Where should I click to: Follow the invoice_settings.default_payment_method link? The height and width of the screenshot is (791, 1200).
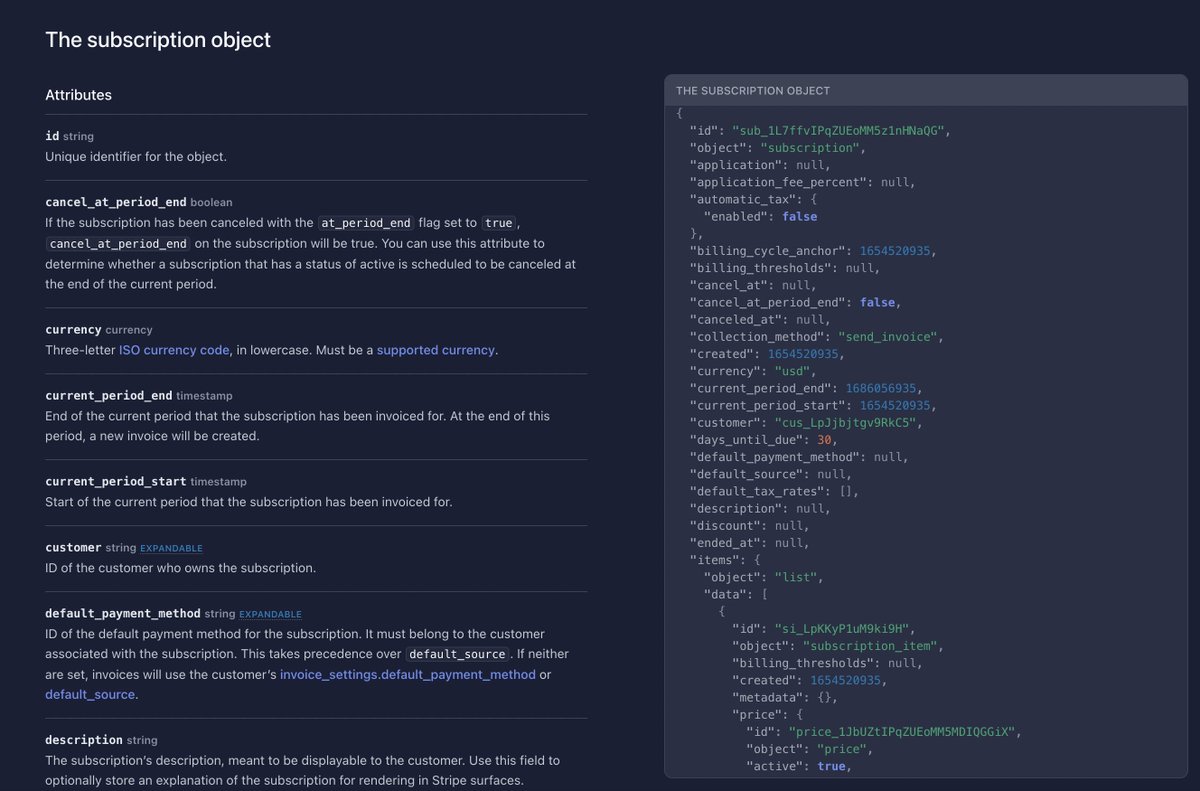[x=408, y=674]
